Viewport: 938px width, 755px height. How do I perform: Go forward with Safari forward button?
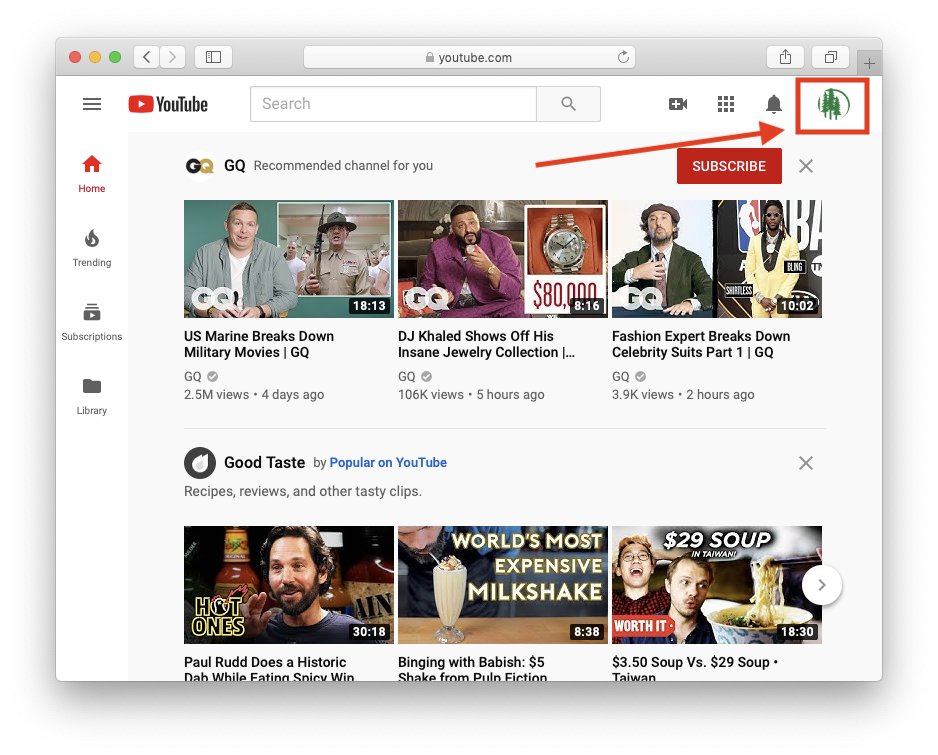172,57
